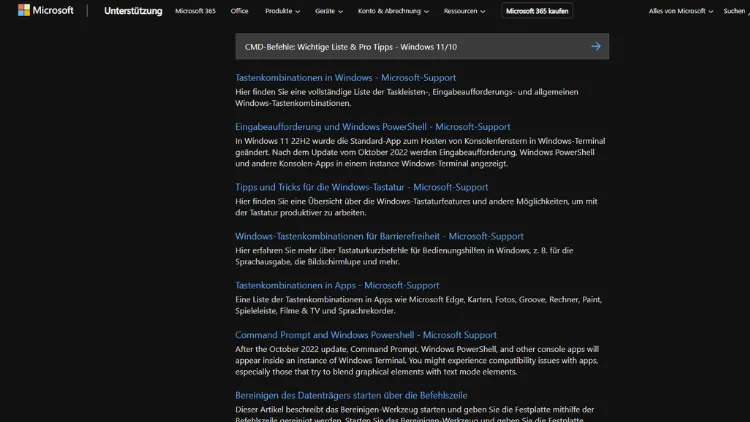The image size is (750, 422).
Task: Open Windows-Tastenkombinationen für Barrierefreiheit link
Action: coord(379,236)
